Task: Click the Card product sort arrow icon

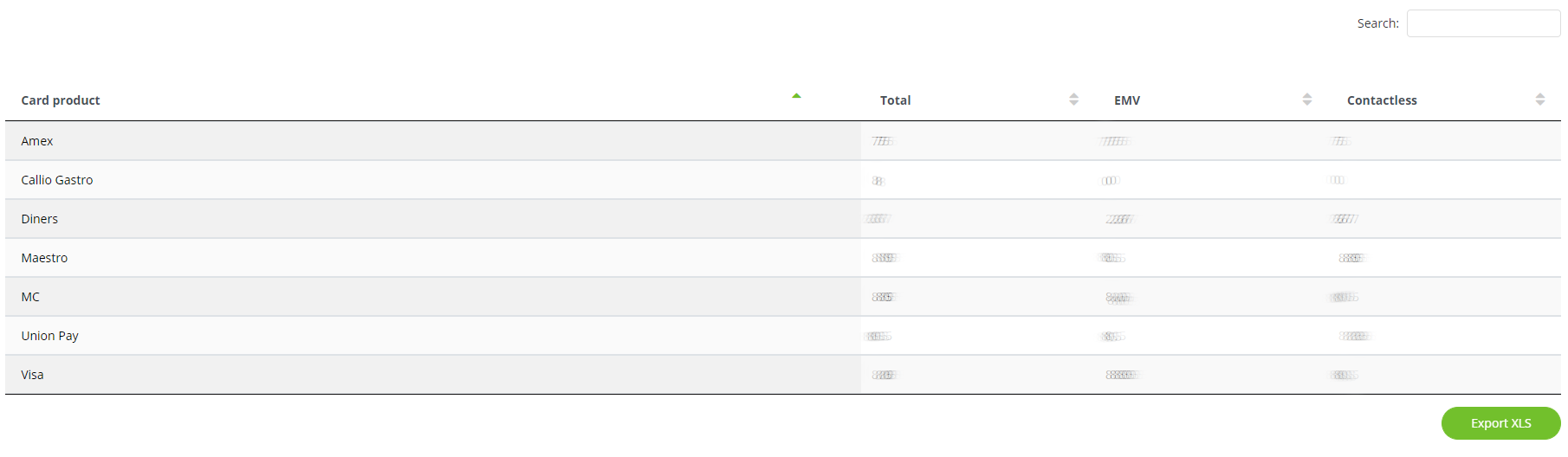Action: pyautogui.click(x=796, y=96)
